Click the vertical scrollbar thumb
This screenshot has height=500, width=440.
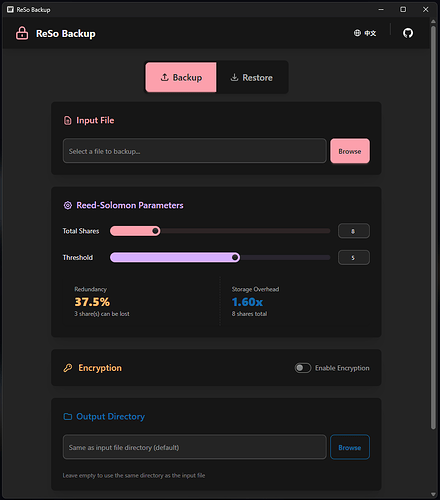[x=433, y=228]
